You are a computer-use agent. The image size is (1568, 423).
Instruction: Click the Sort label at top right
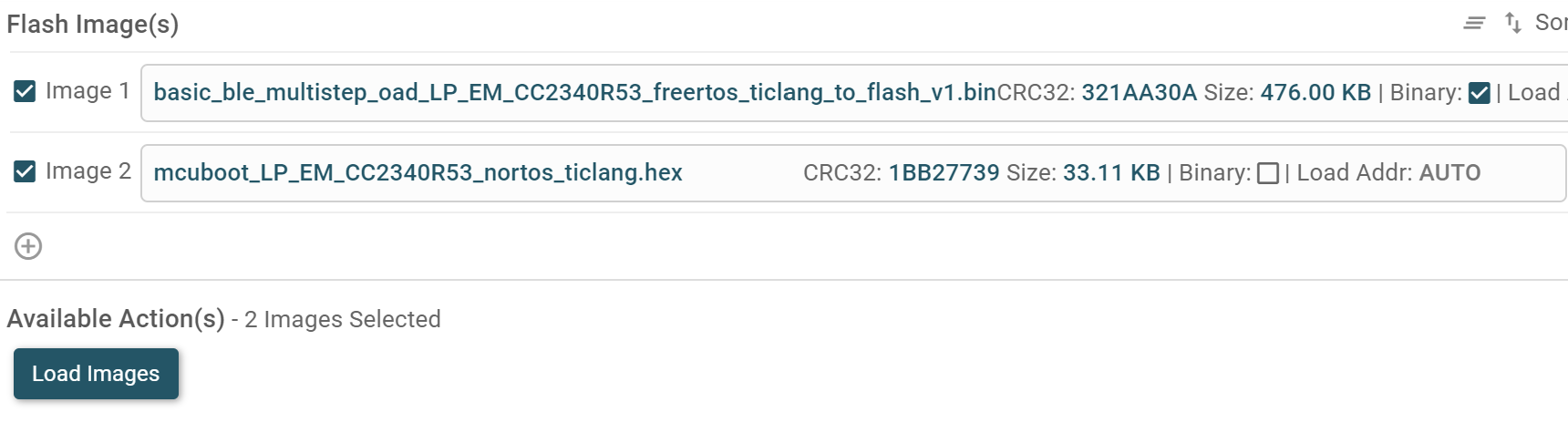(1551, 22)
